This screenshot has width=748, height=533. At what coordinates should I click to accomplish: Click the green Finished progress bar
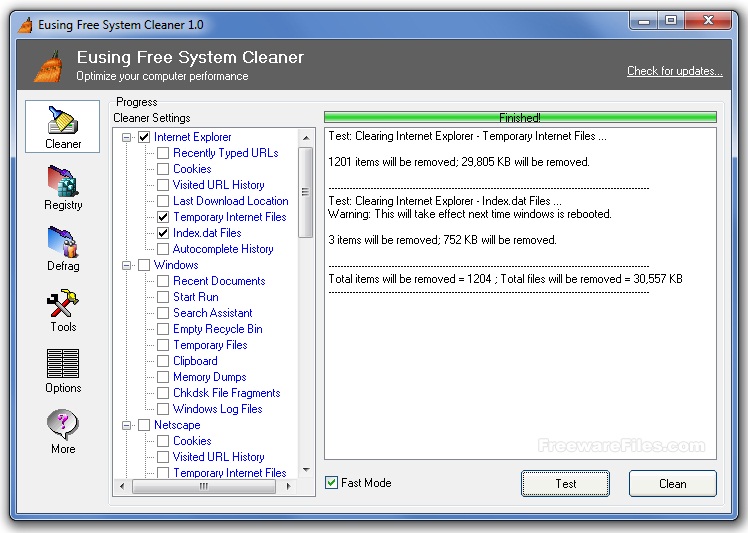(520, 117)
